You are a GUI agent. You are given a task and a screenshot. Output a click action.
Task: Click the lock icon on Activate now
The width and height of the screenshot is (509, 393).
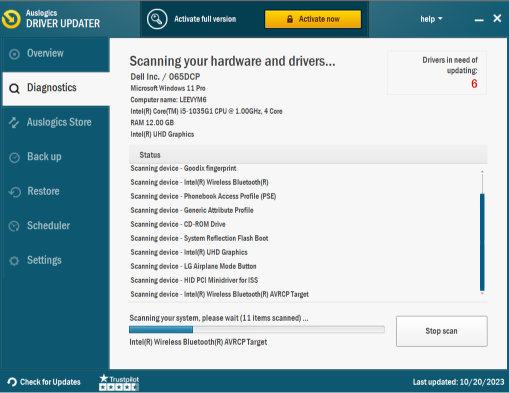tap(290, 19)
